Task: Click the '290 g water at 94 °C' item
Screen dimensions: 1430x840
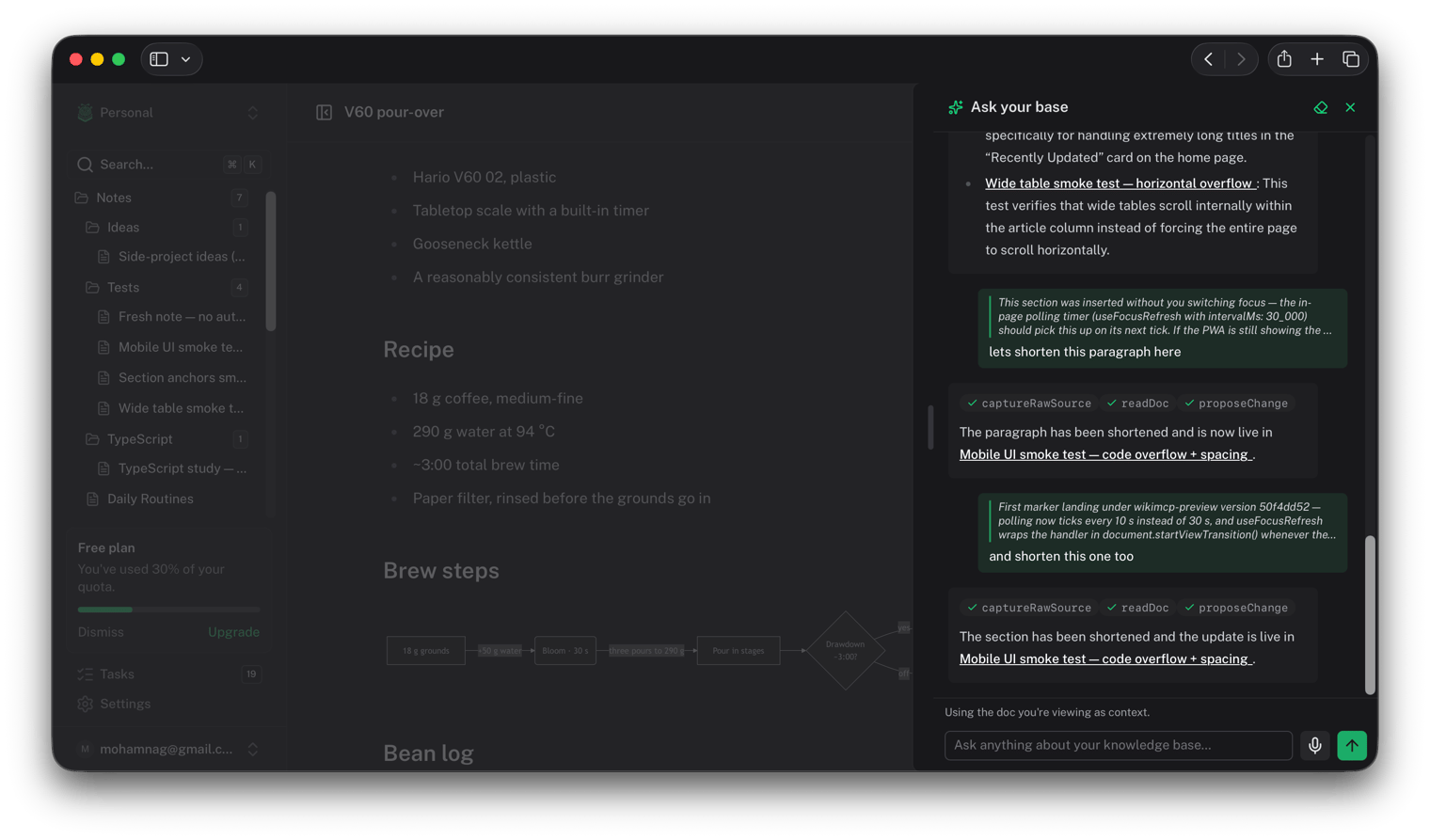Action: pos(484,432)
